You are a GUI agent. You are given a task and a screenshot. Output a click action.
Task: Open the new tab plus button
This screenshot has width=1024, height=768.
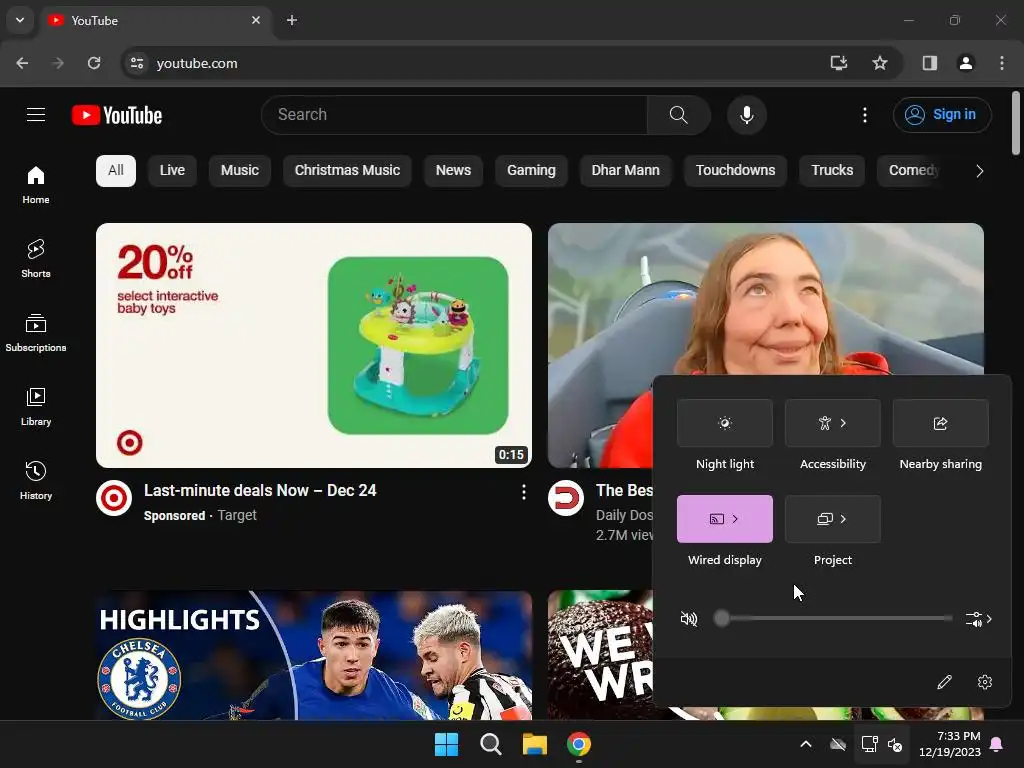(292, 20)
